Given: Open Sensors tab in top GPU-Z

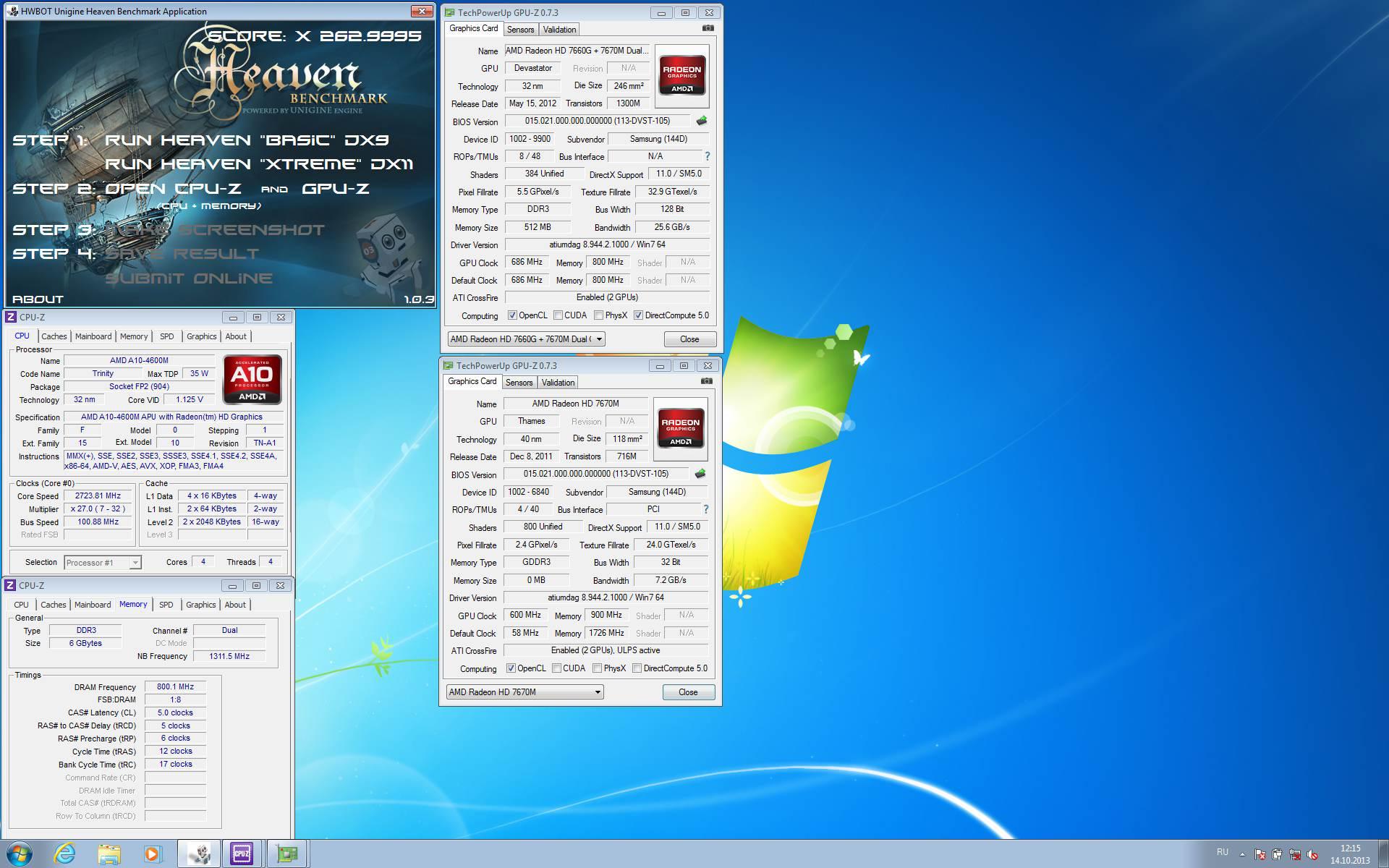Looking at the screenshot, I should (520, 30).
